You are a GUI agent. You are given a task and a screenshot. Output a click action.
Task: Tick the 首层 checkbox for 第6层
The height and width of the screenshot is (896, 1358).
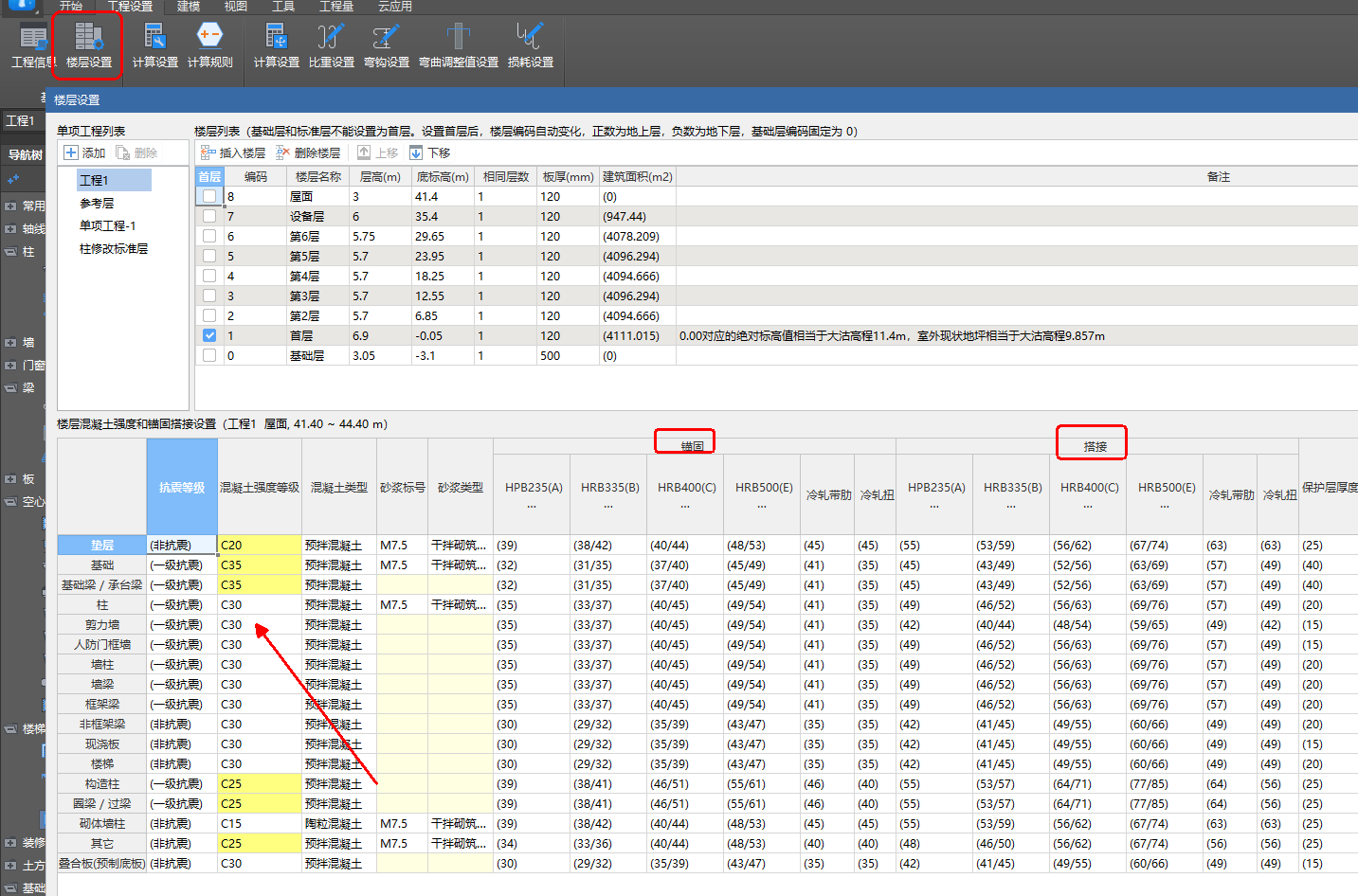(x=209, y=236)
